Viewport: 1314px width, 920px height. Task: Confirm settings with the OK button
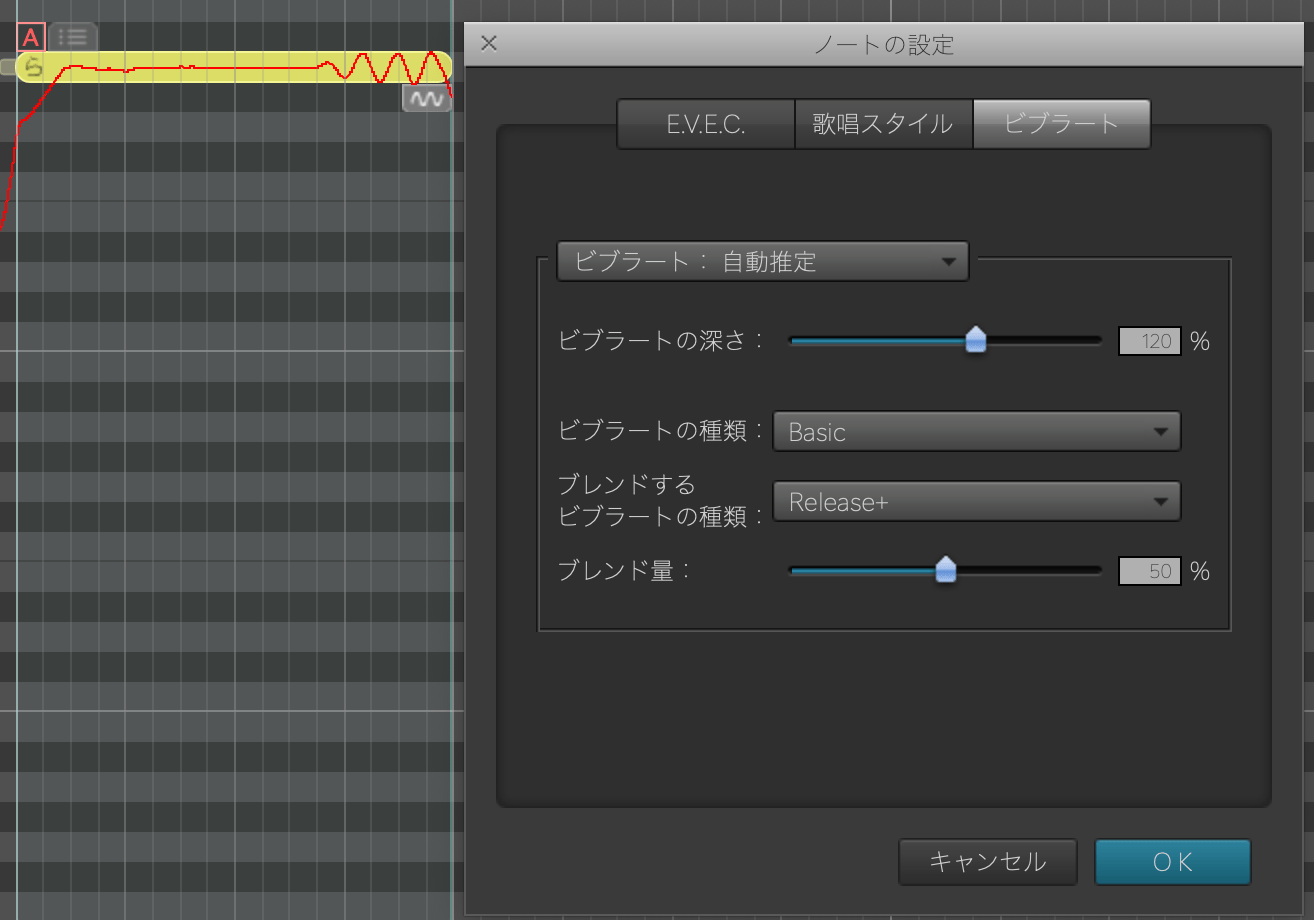1172,862
